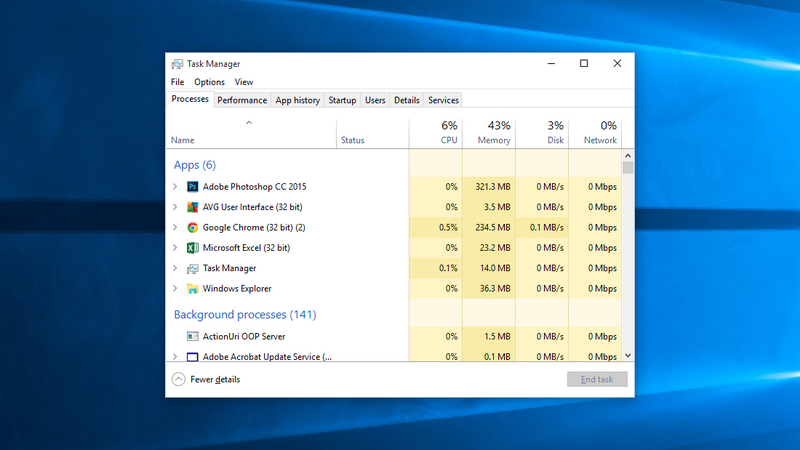The width and height of the screenshot is (800, 450).
Task: Select the Microsoft Excel (32 bit) name
Action: (246, 248)
